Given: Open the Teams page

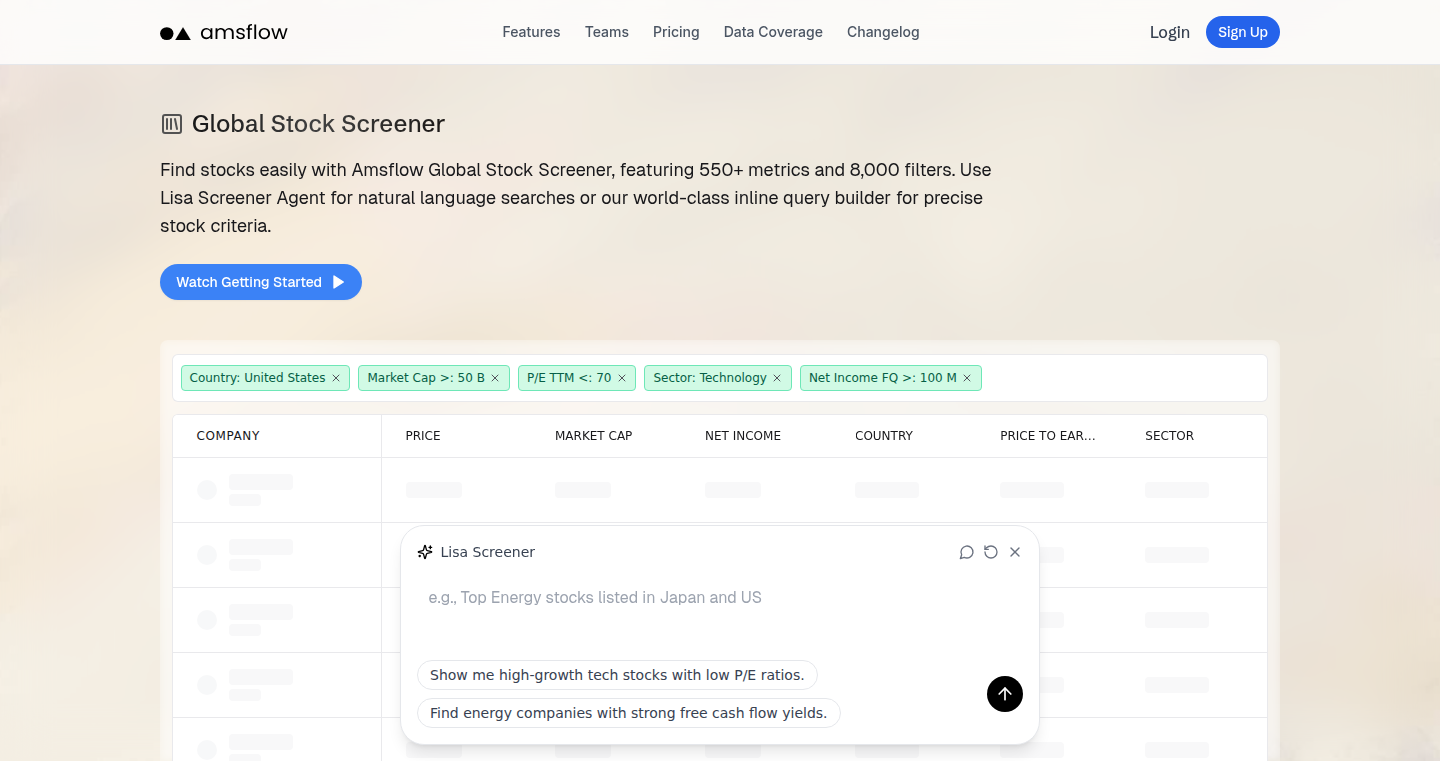Looking at the screenshot, I should (607, 32).
